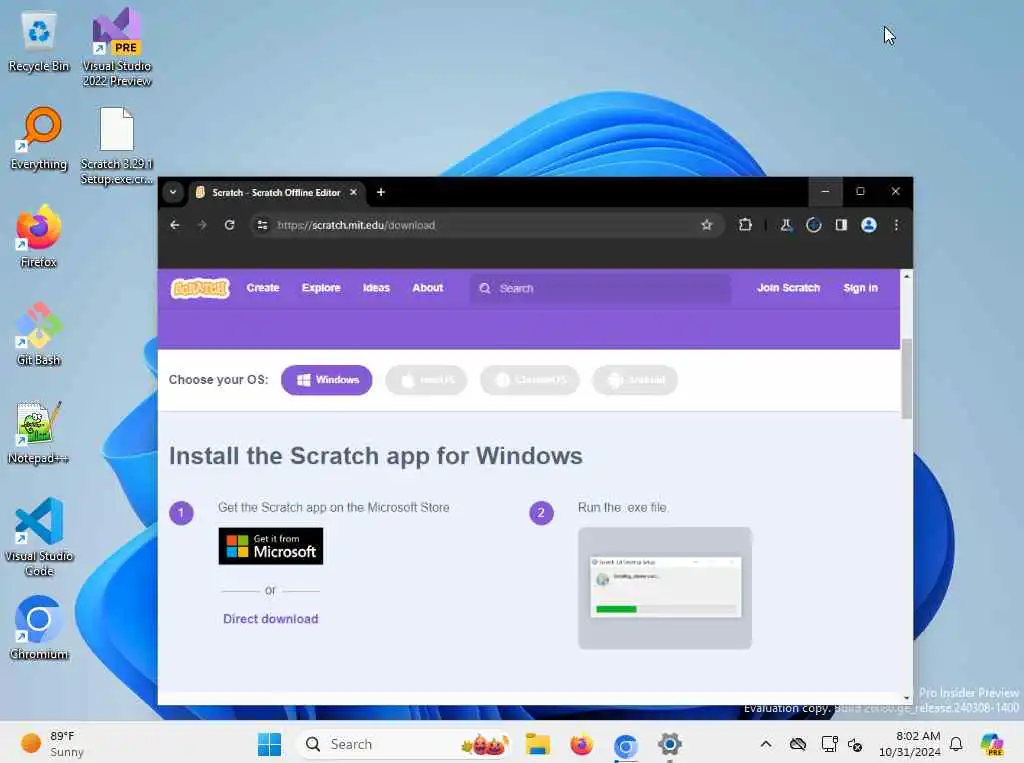The image size is (1024, 763).
Task: Select the macOS option button
Action: 426,380
